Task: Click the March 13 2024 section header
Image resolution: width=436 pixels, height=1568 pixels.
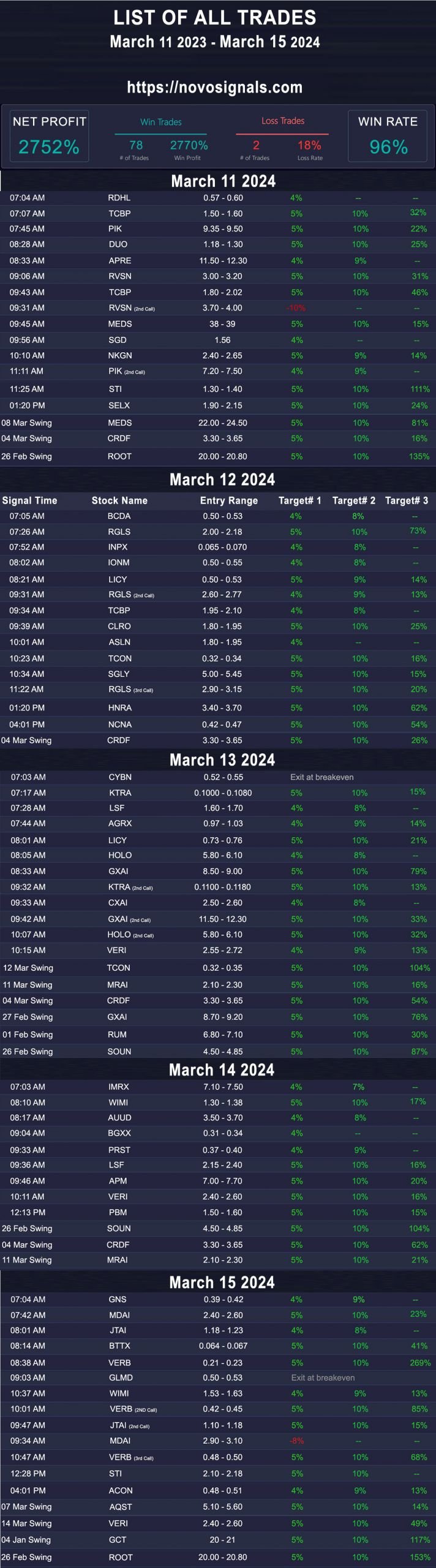Action: (x=222, y=759)
